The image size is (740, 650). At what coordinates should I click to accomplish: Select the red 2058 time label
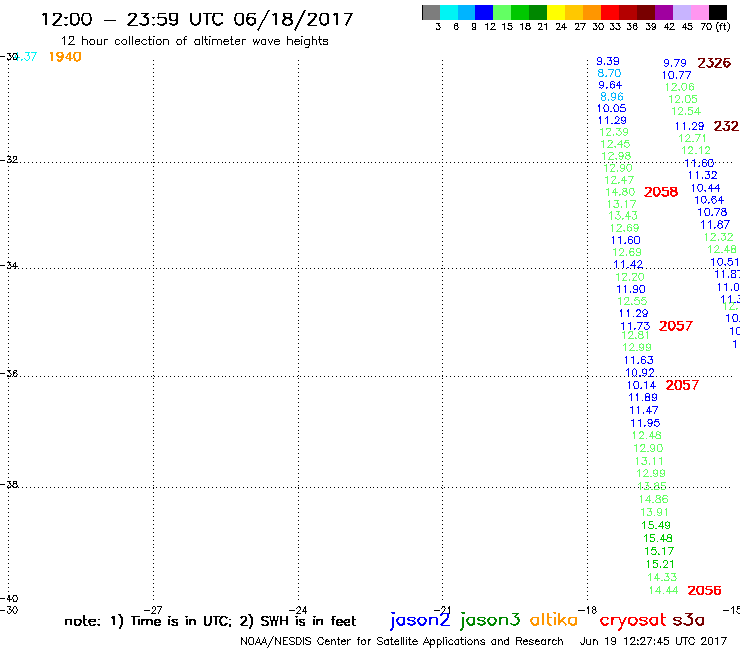661,192
